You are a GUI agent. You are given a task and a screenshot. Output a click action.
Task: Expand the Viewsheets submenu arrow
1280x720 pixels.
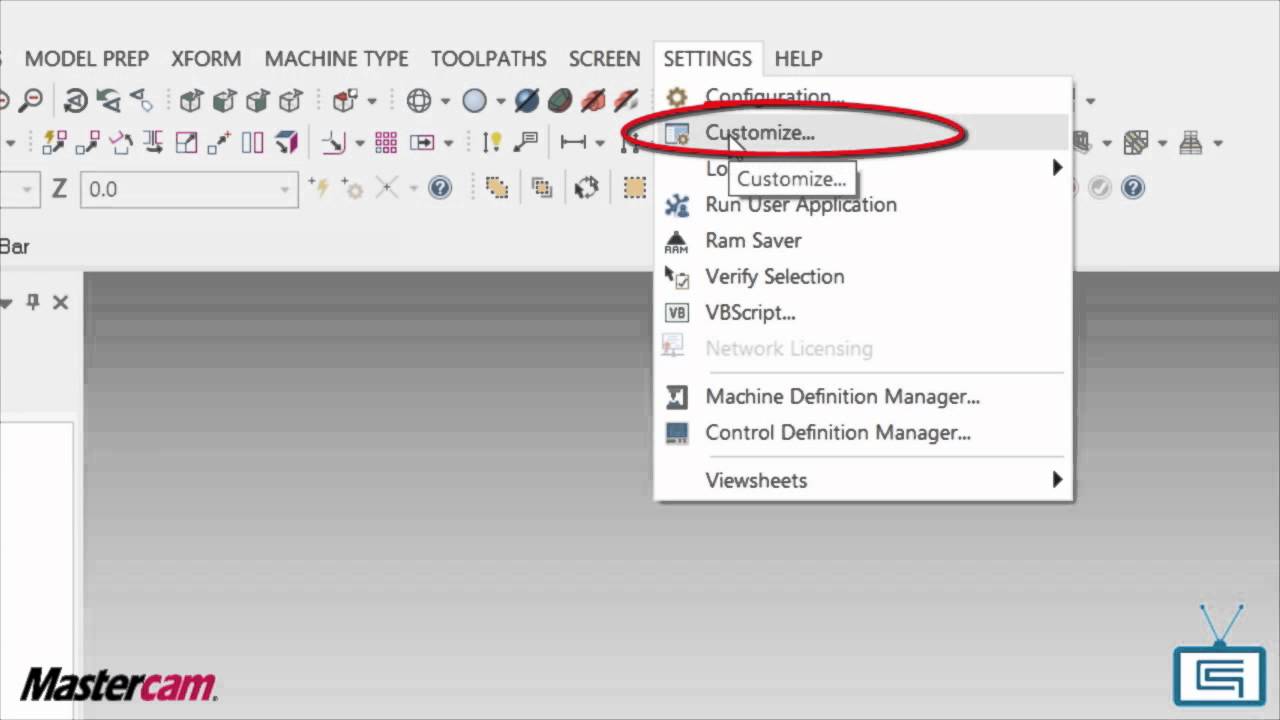coord(1057,480)
